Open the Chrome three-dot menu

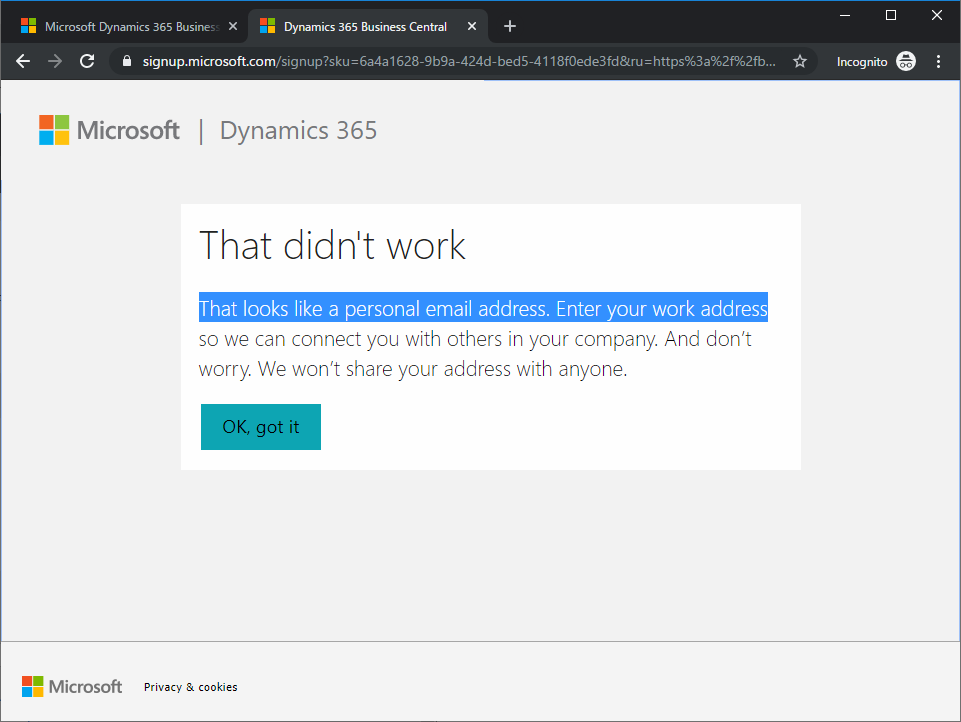(938, 61)
